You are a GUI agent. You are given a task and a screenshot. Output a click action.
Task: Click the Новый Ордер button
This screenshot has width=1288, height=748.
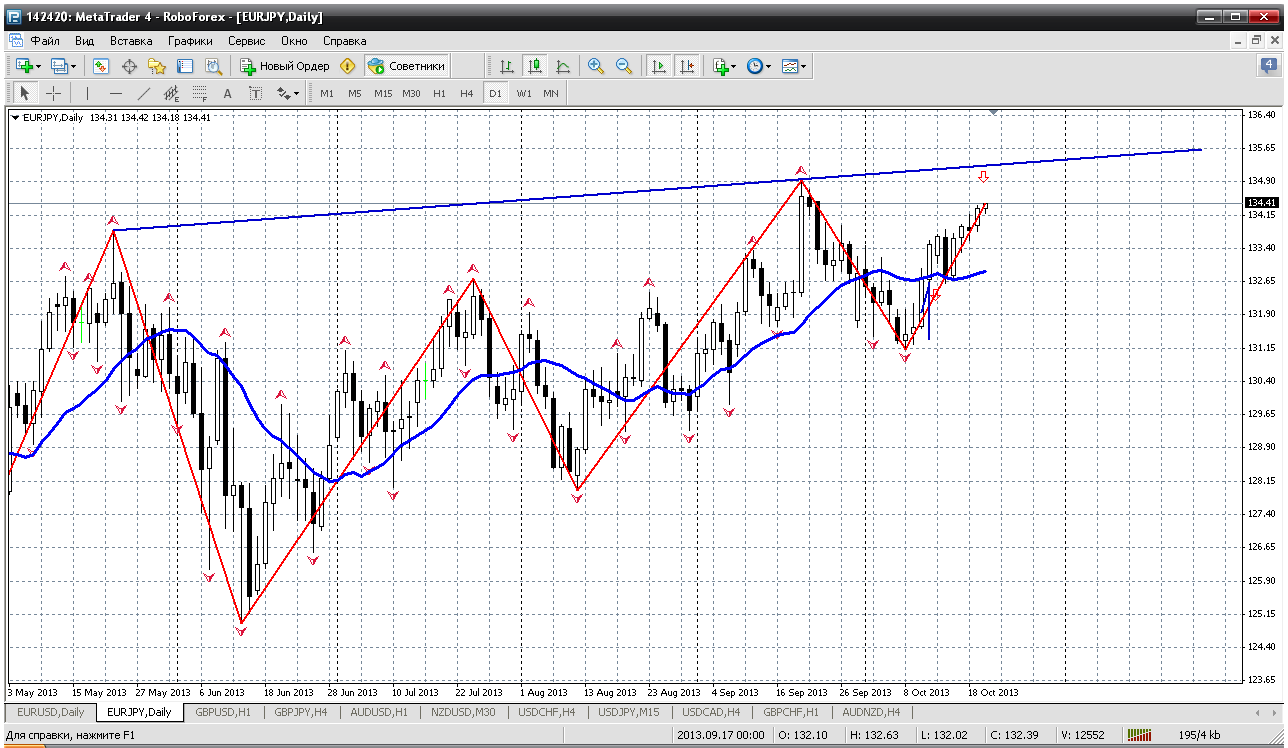285,66
